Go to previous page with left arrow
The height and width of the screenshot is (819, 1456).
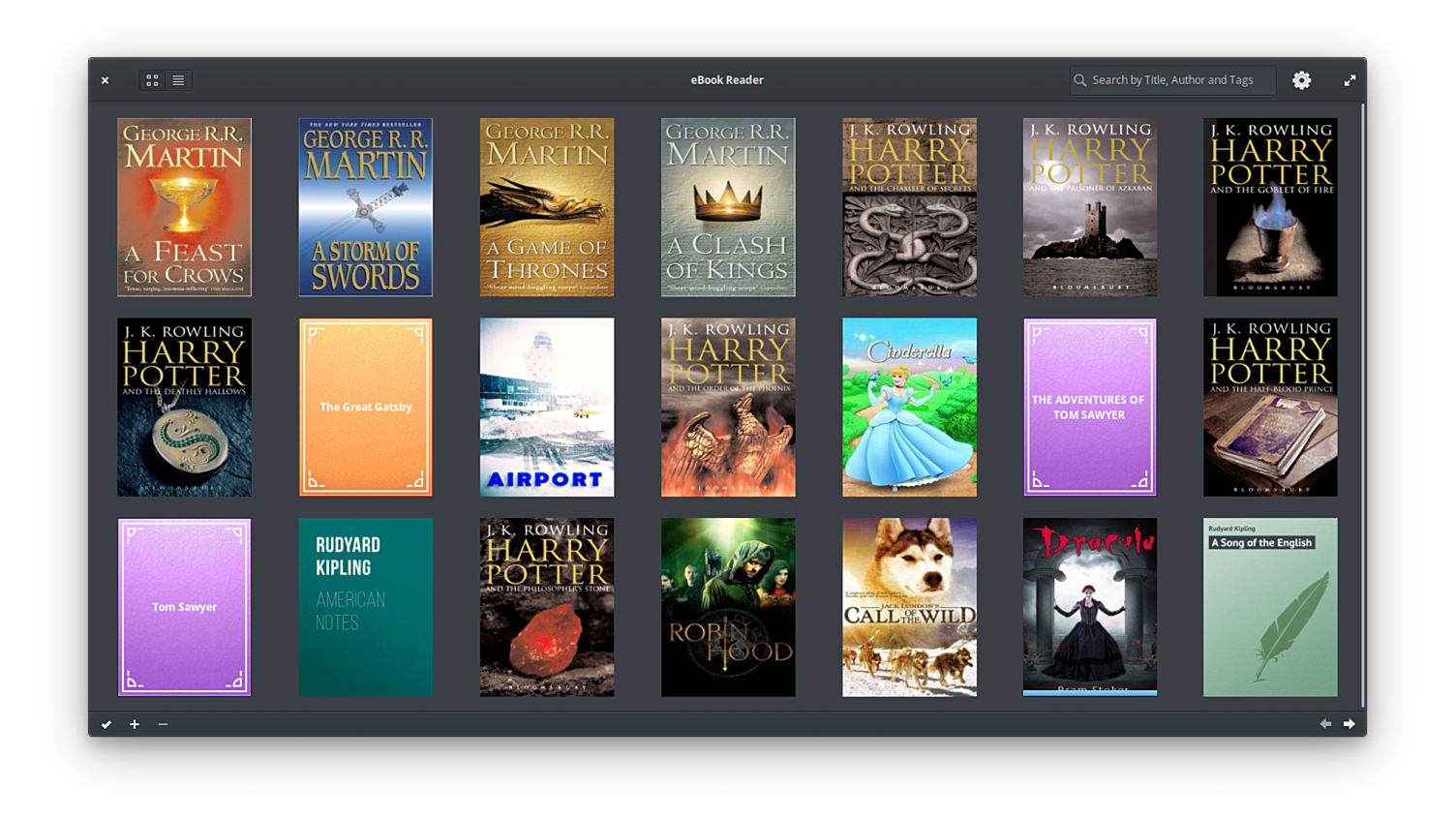pyautogui.click(x=1325, y=724)
